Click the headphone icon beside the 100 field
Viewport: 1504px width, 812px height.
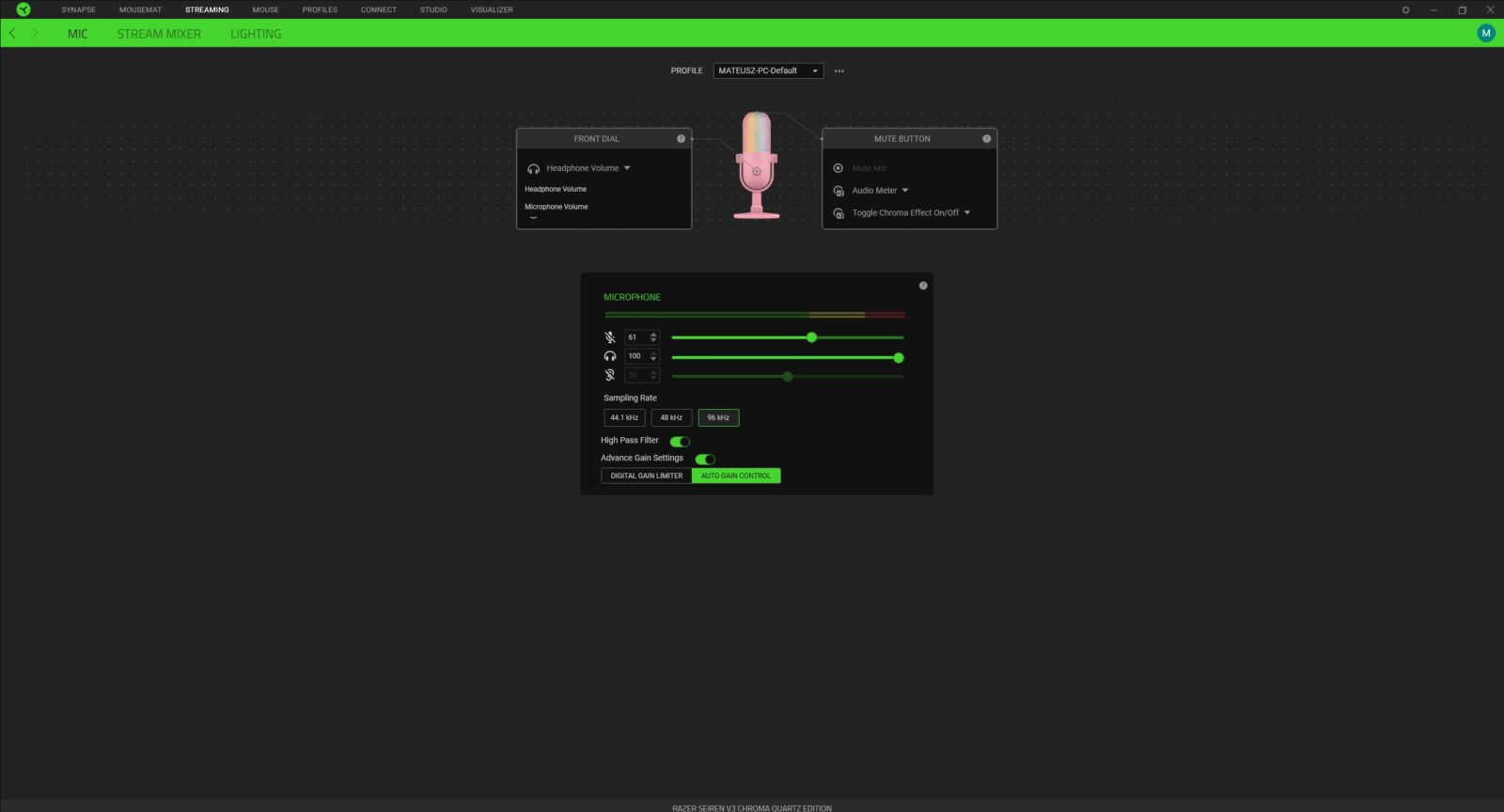click(610, 356)
